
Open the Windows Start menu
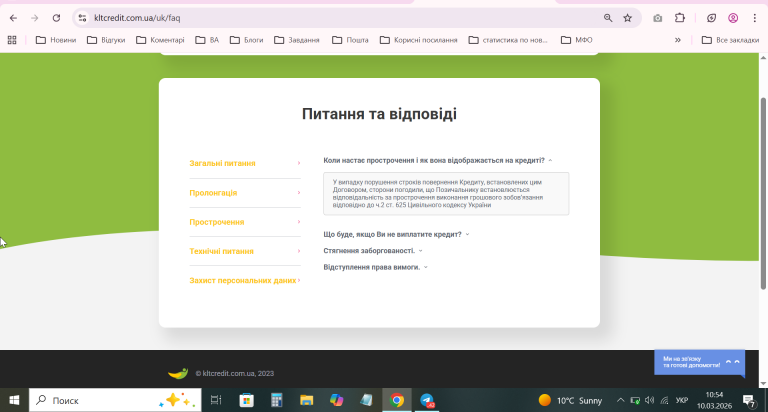(14, 400)
